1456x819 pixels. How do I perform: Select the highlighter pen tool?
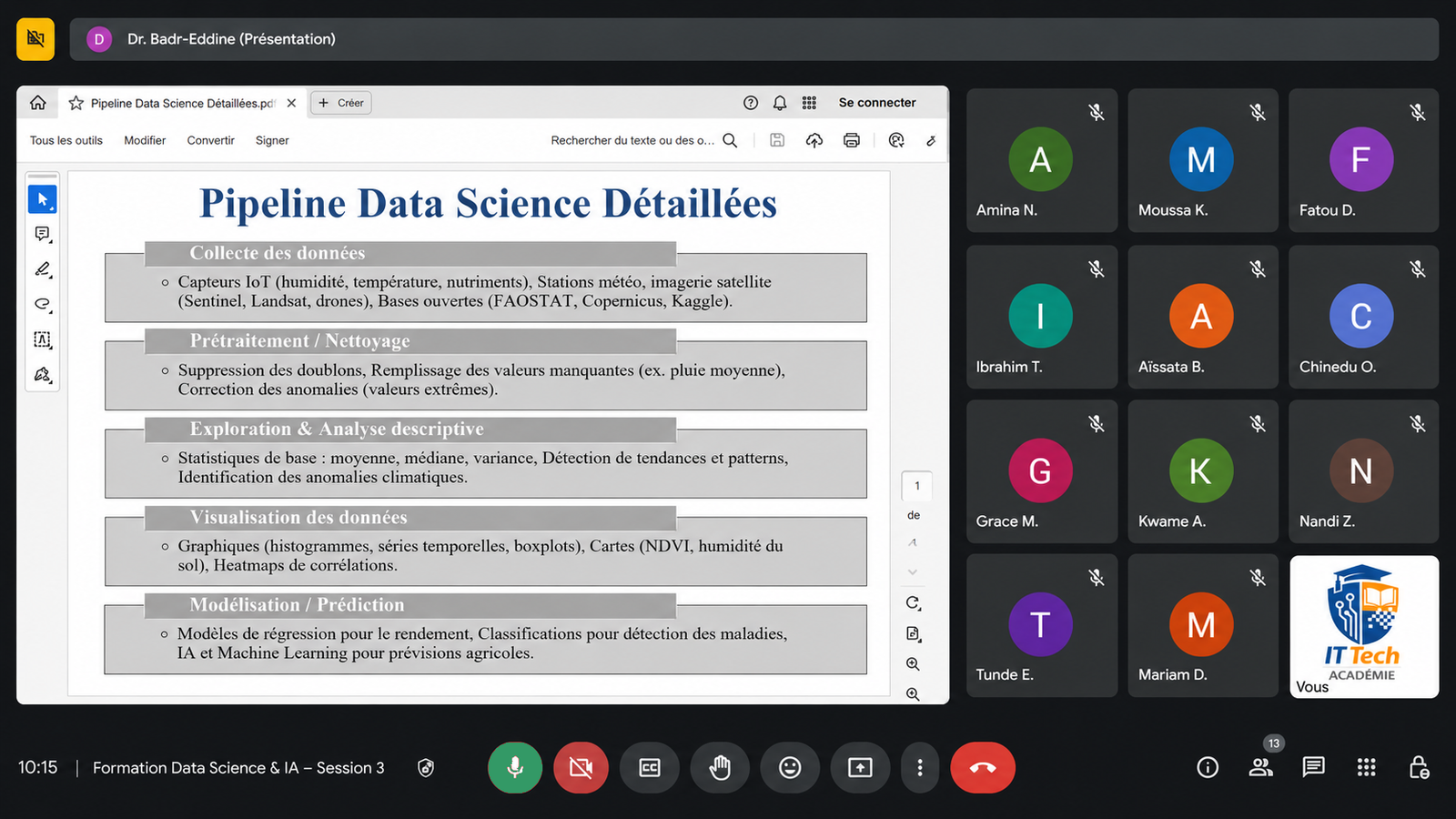(x=42, y=269)
